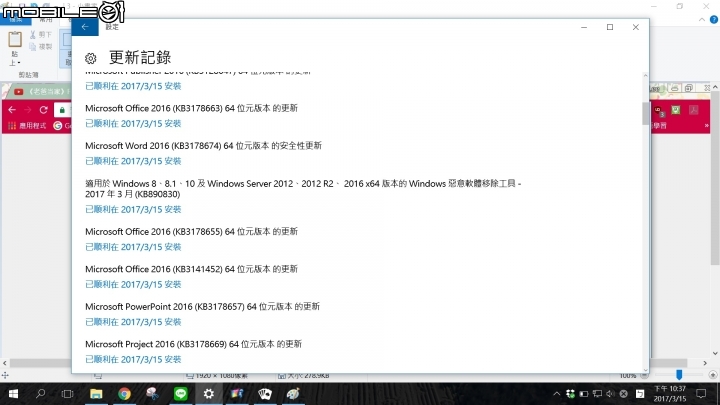Open the colorful app left of Solitaire
720x405 pixels.
(237, 394)
